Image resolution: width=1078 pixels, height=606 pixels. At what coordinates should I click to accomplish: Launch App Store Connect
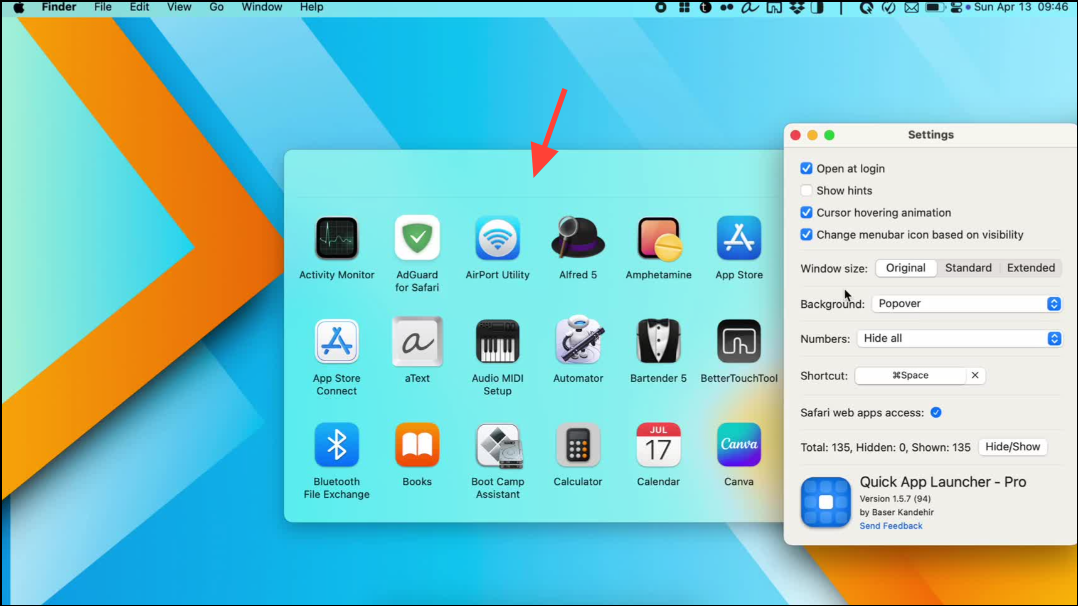pos(337,341)
